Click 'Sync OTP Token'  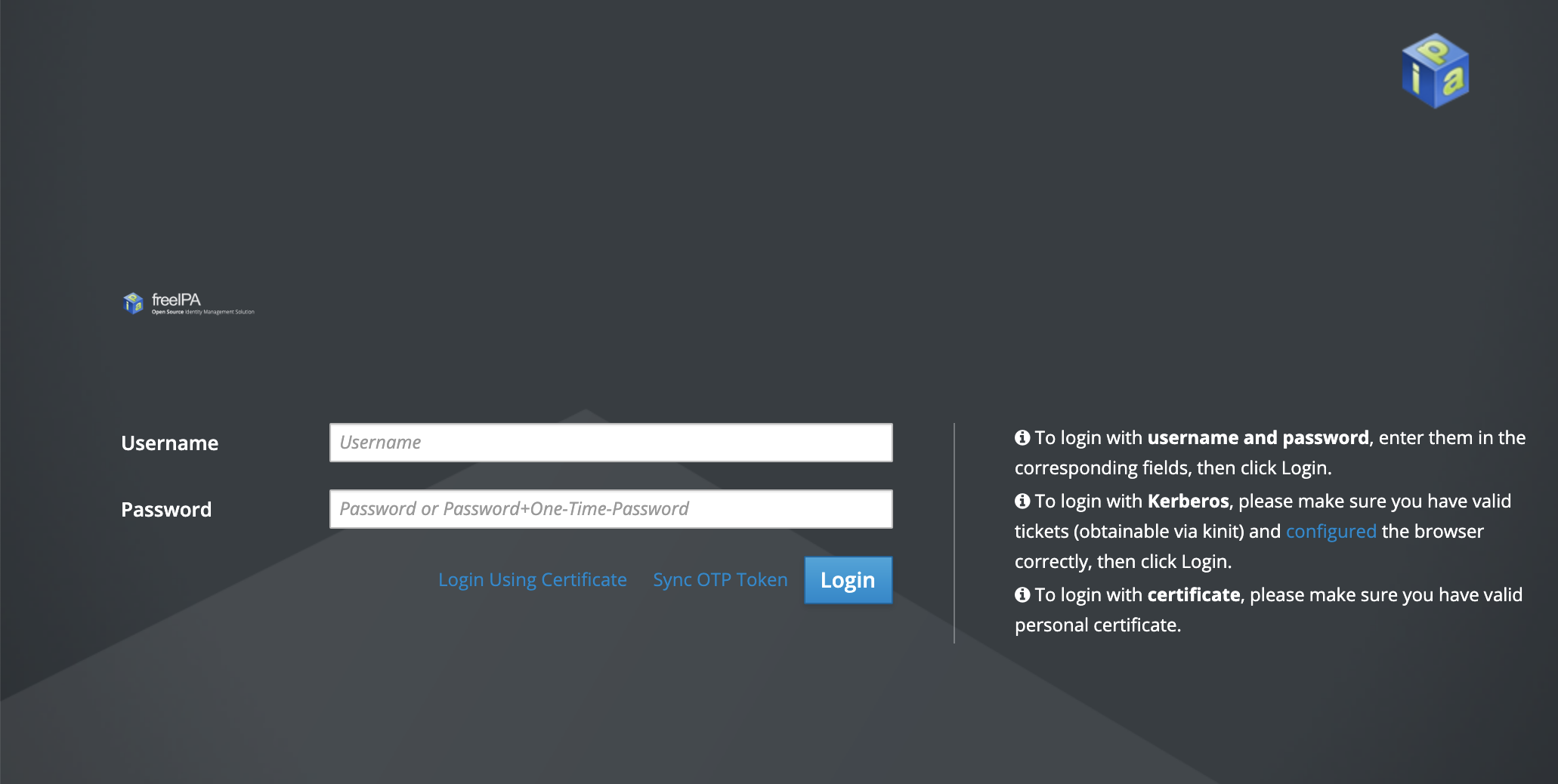719,579
